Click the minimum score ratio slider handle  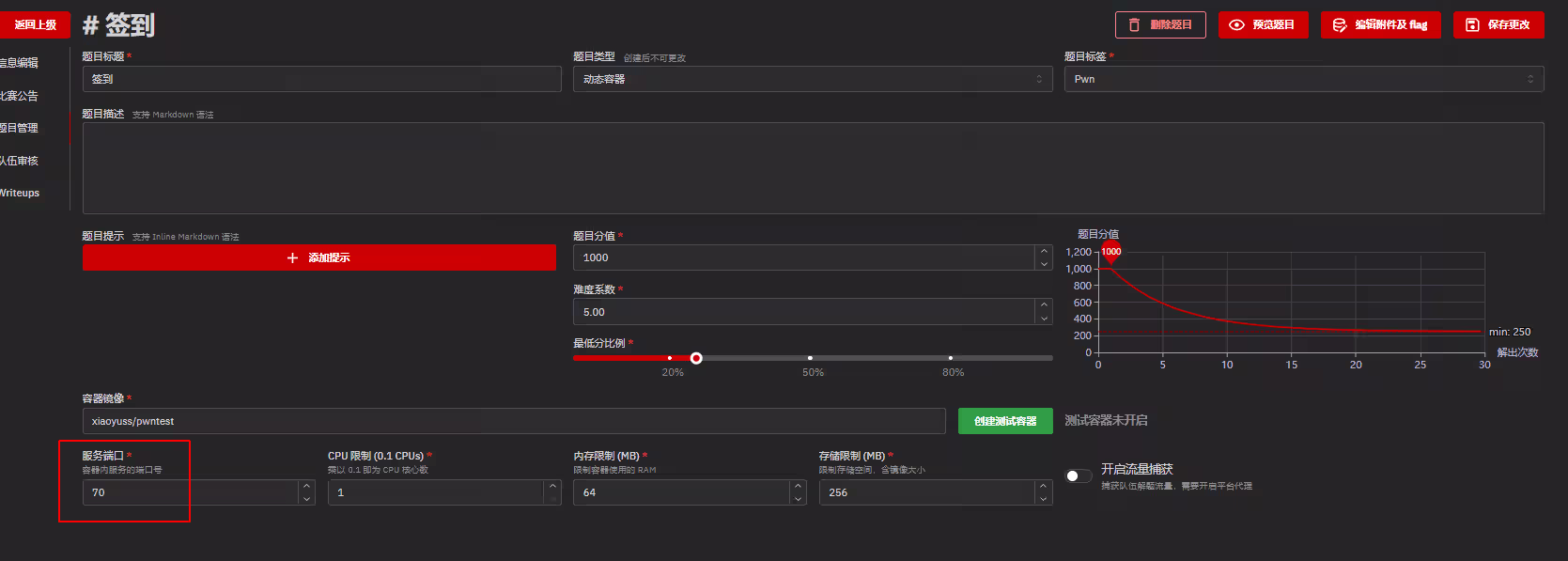tap(696, 358)
